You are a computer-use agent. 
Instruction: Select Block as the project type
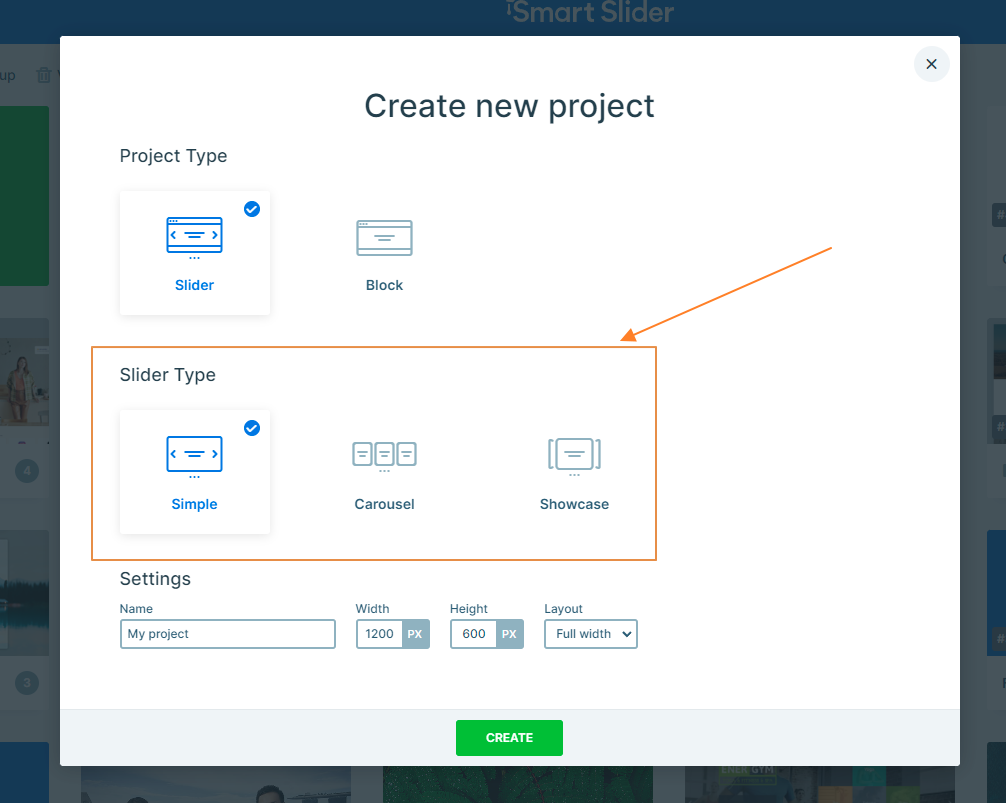tap(384, 253)
